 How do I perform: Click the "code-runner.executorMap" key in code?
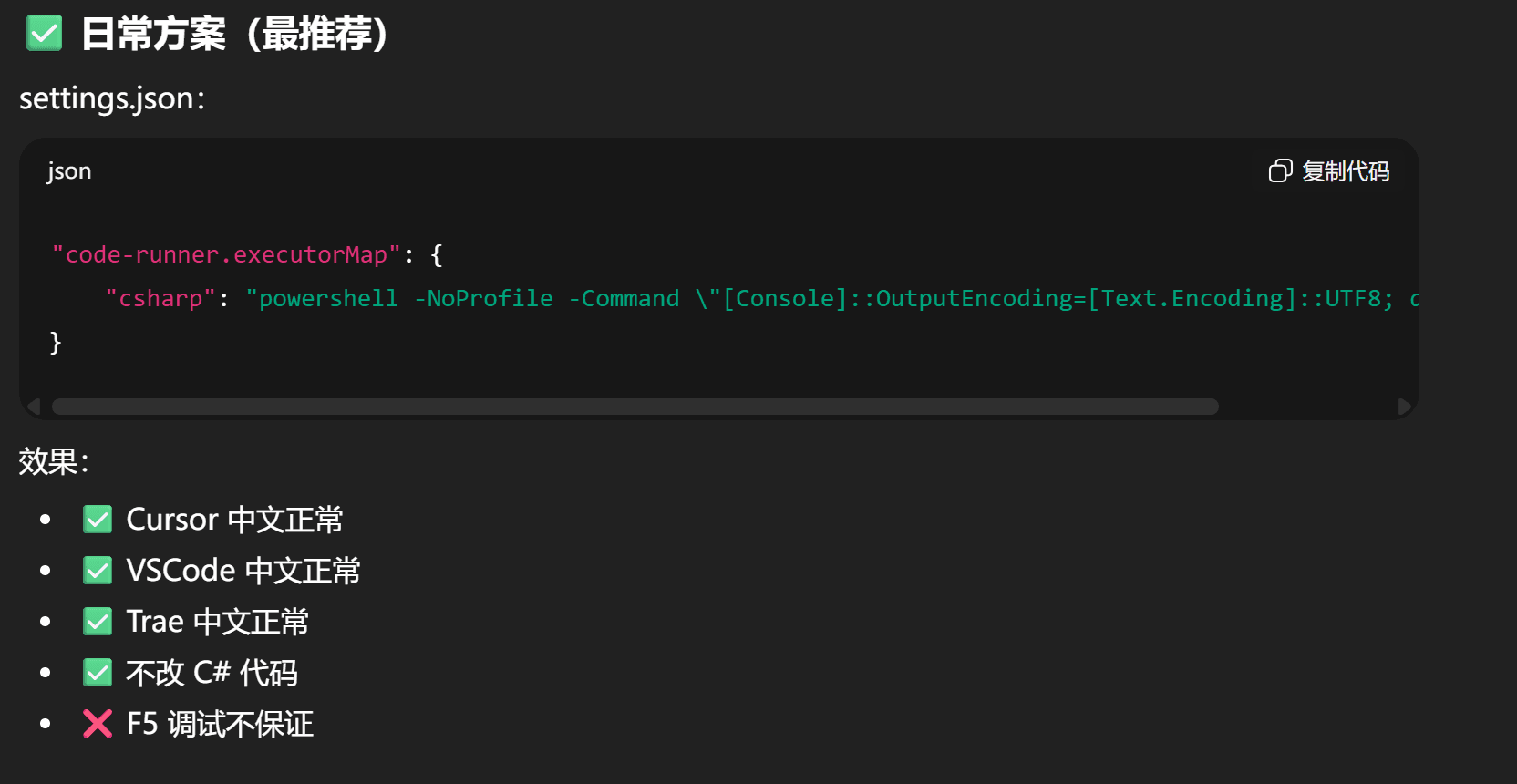226,255
